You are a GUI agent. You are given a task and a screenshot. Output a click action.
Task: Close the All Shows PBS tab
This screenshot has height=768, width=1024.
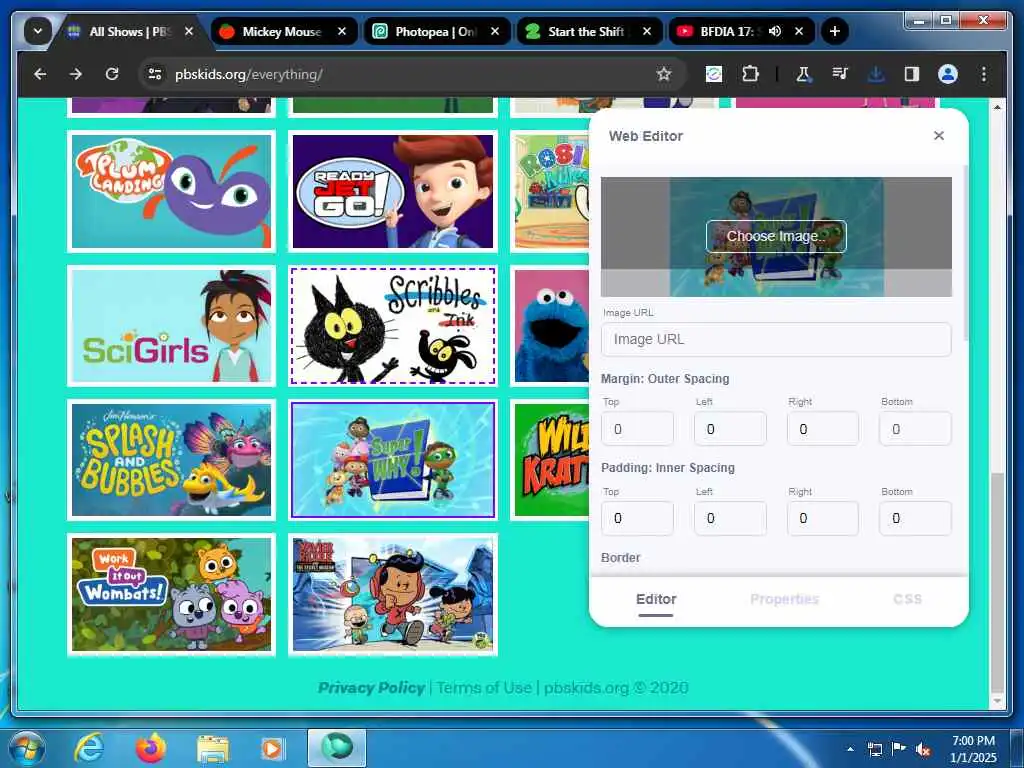(189, 31)
